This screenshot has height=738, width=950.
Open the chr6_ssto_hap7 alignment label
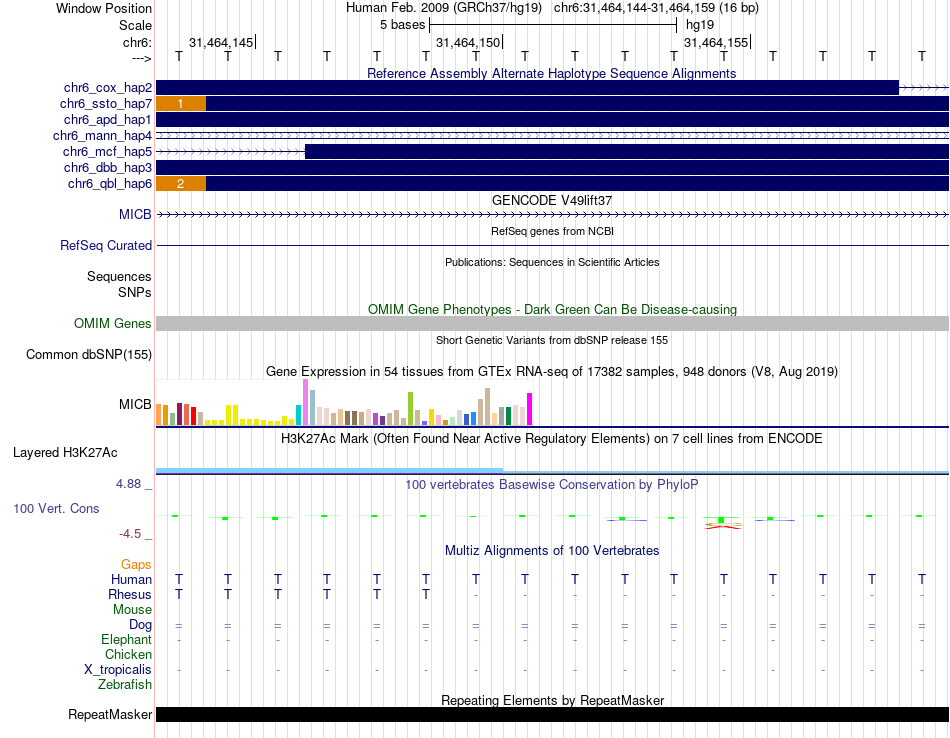106,104
